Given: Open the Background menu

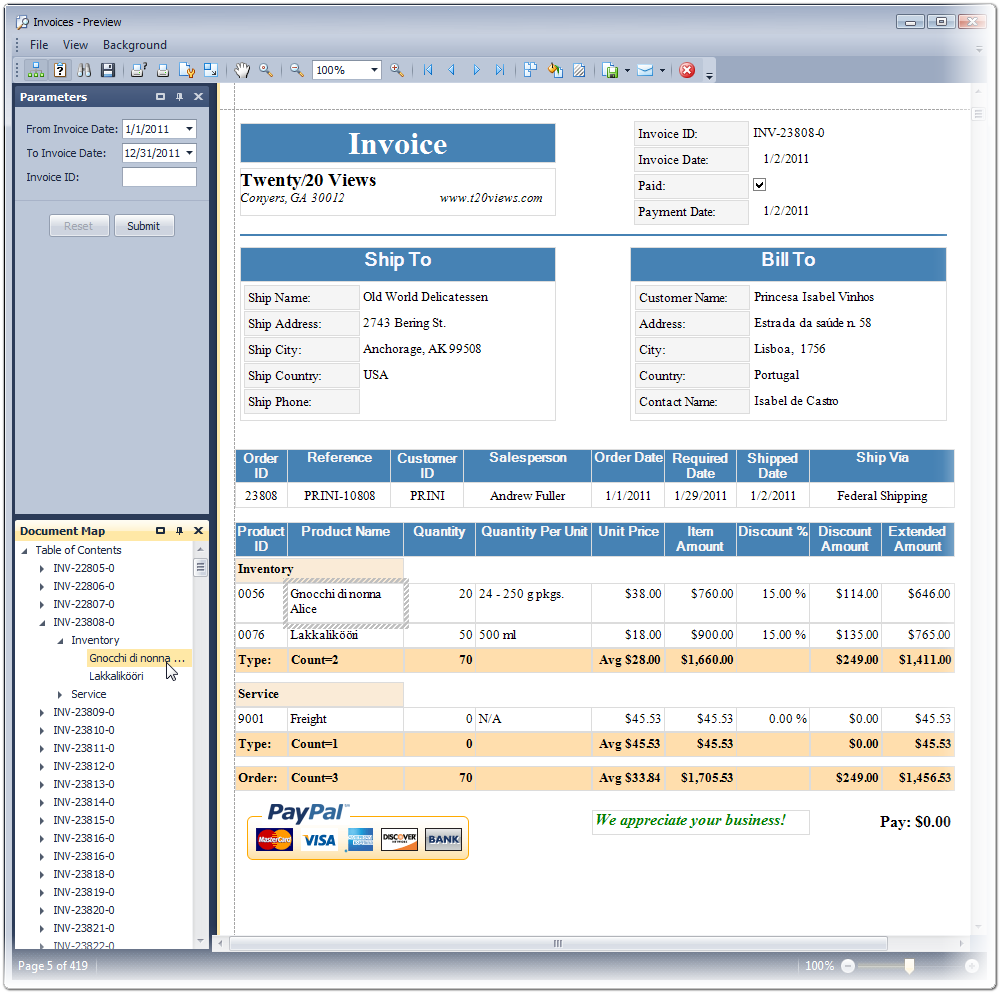Looking at the screenshot, I should (134, 45).
